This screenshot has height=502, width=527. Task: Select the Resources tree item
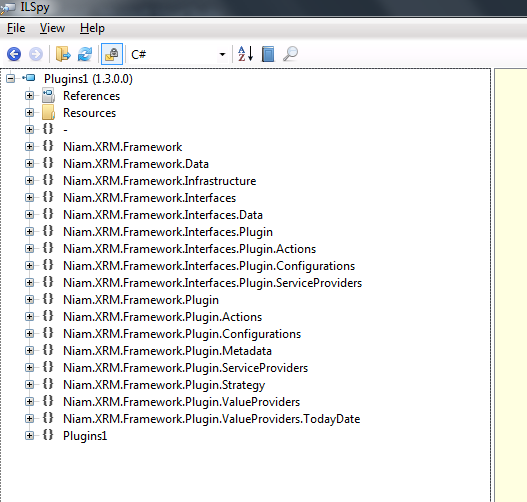[x=89, y=113]
